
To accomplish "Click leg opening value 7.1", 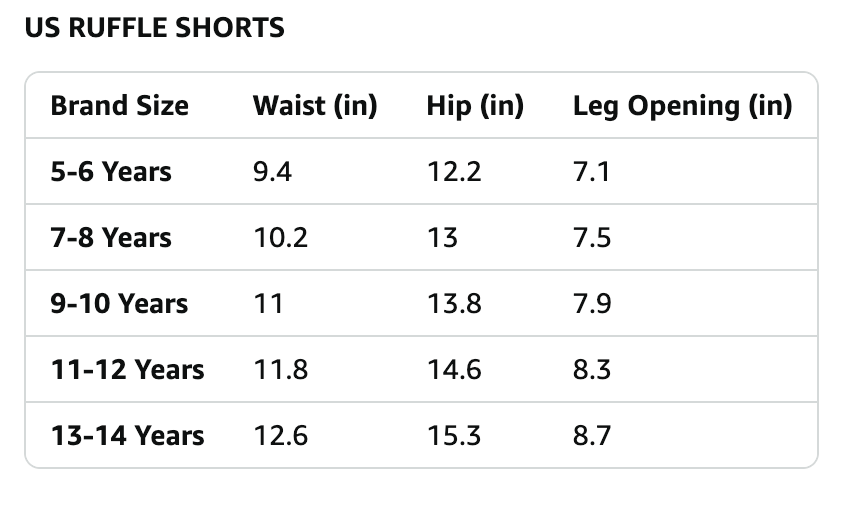I will [x=592, y=172].
